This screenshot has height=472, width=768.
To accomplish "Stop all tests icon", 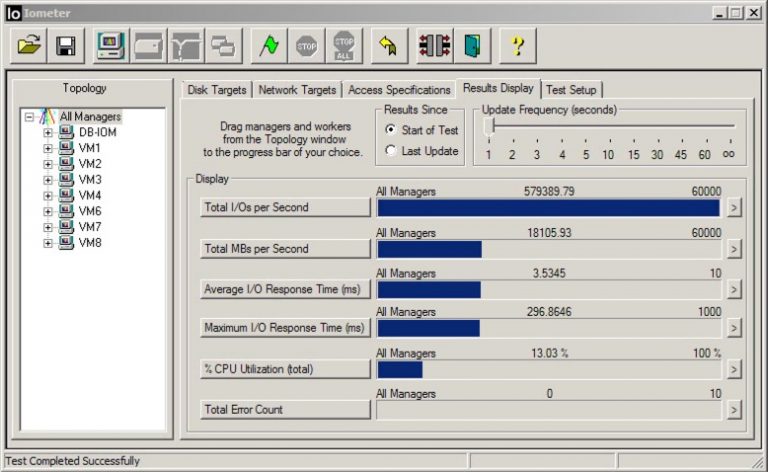I will (x=344, y=46).
